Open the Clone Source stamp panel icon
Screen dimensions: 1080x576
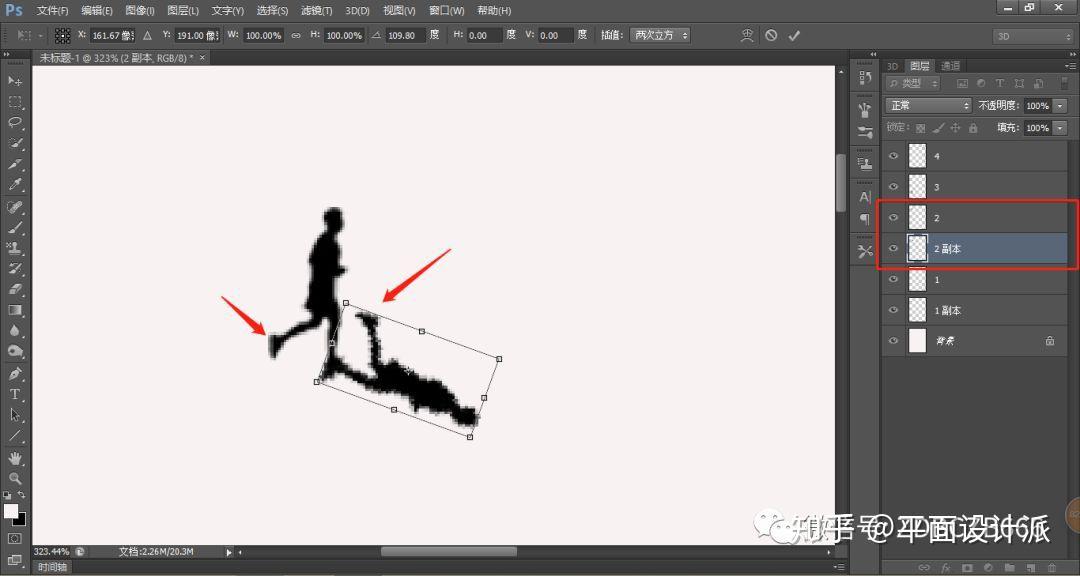click(x=865, y=164)
